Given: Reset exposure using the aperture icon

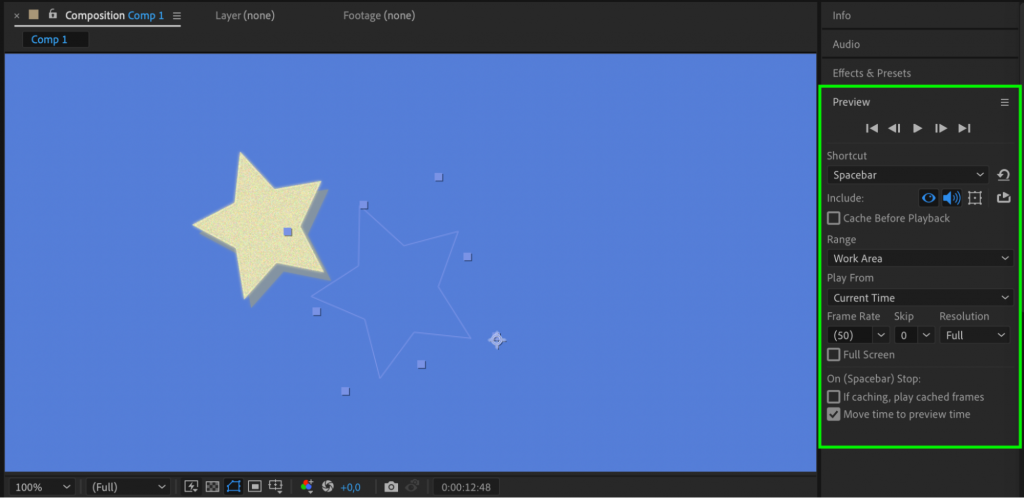Looking at the screenshot, I should (x=328, y=487).
